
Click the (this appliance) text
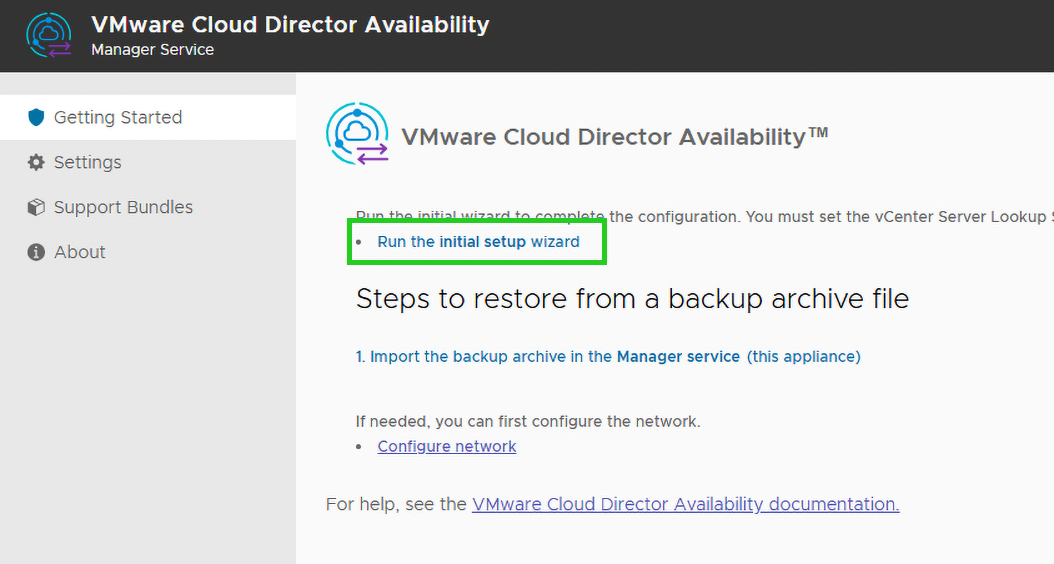point(804,356)
